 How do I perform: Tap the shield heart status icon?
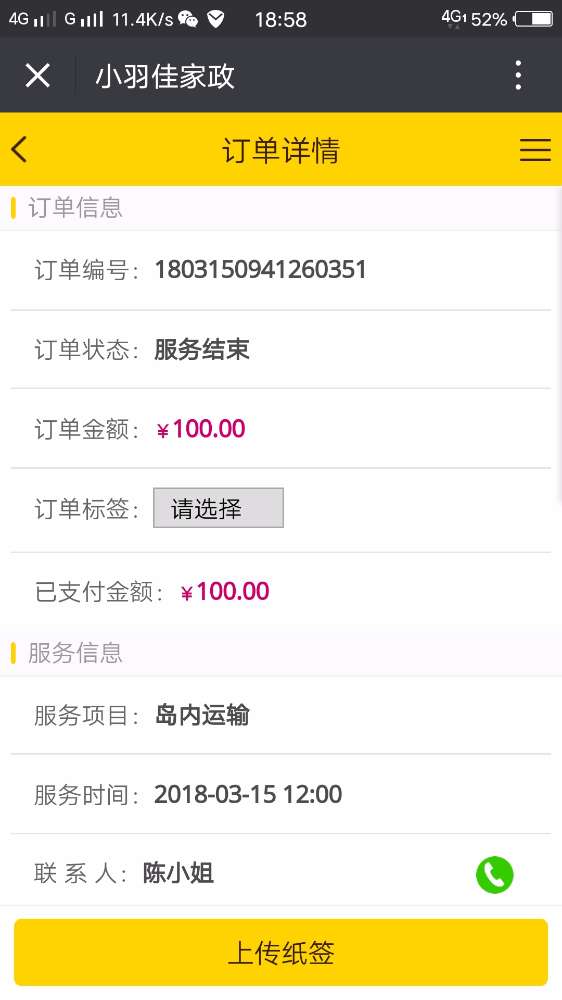pos(216,19)
